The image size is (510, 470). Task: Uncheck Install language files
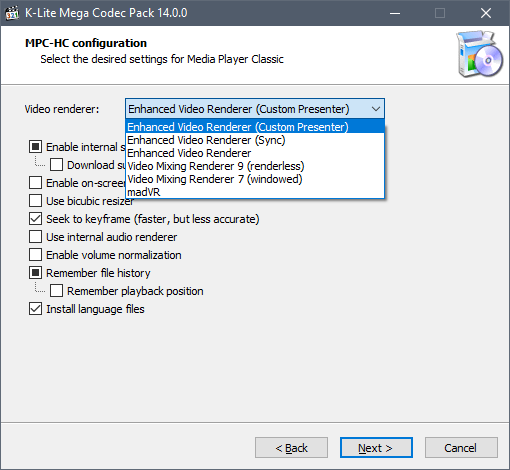[36, 309]
